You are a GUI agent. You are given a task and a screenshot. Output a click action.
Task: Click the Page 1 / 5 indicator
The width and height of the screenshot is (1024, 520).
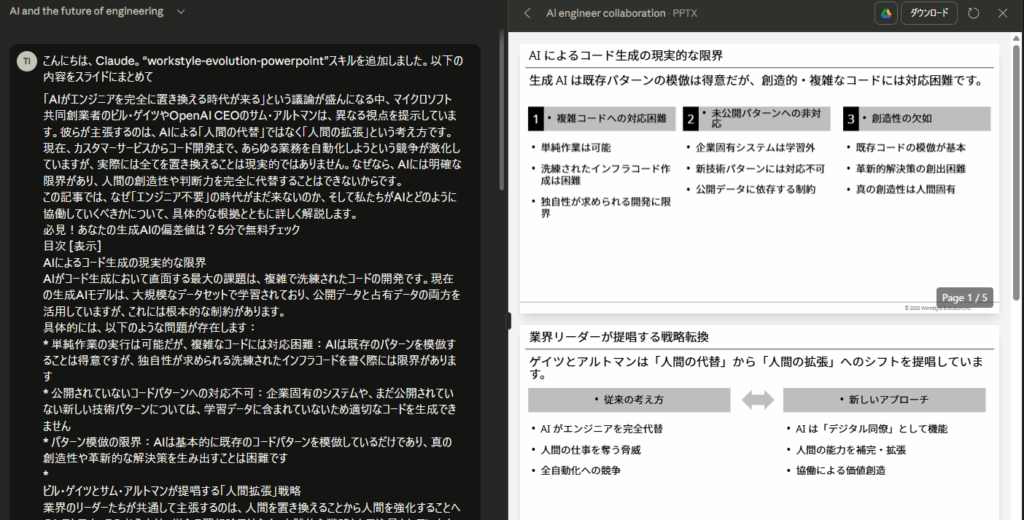tap(966, 297)
